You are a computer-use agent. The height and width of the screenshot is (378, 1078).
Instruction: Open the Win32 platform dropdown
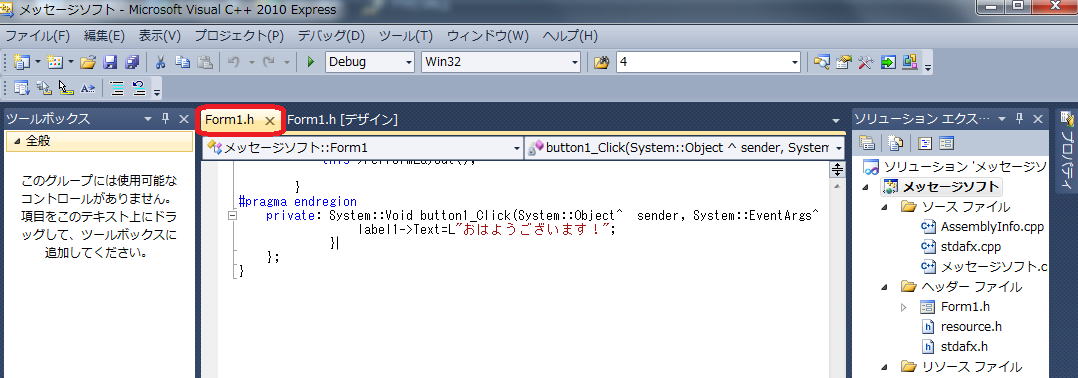pyautogui.click(x=575, y=63)
